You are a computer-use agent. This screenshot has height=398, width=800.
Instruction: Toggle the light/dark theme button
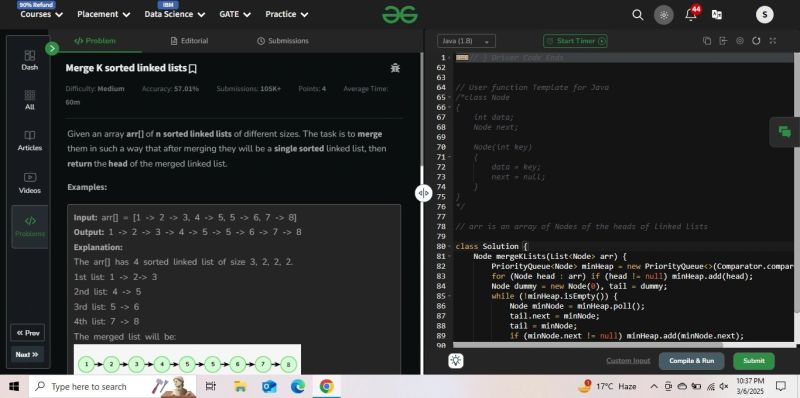coord(664,15)
